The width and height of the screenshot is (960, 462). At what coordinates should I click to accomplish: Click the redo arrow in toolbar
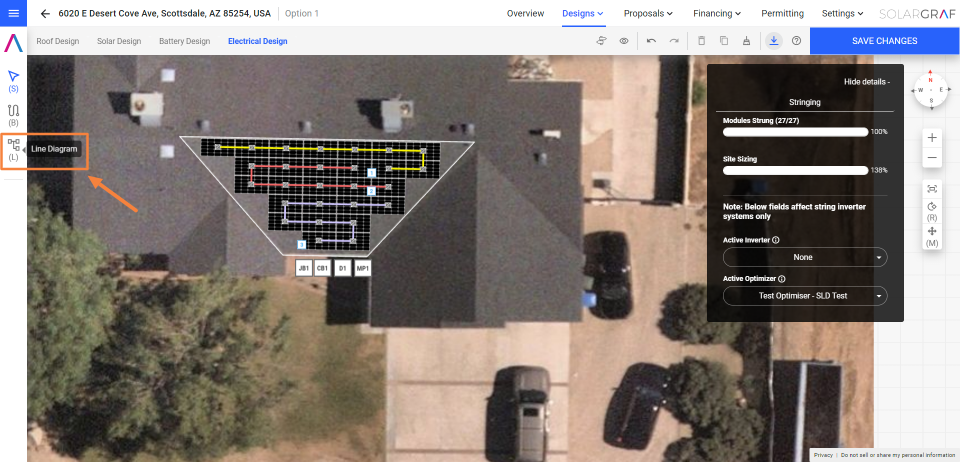pyautogui.click(x=674, y=41)
